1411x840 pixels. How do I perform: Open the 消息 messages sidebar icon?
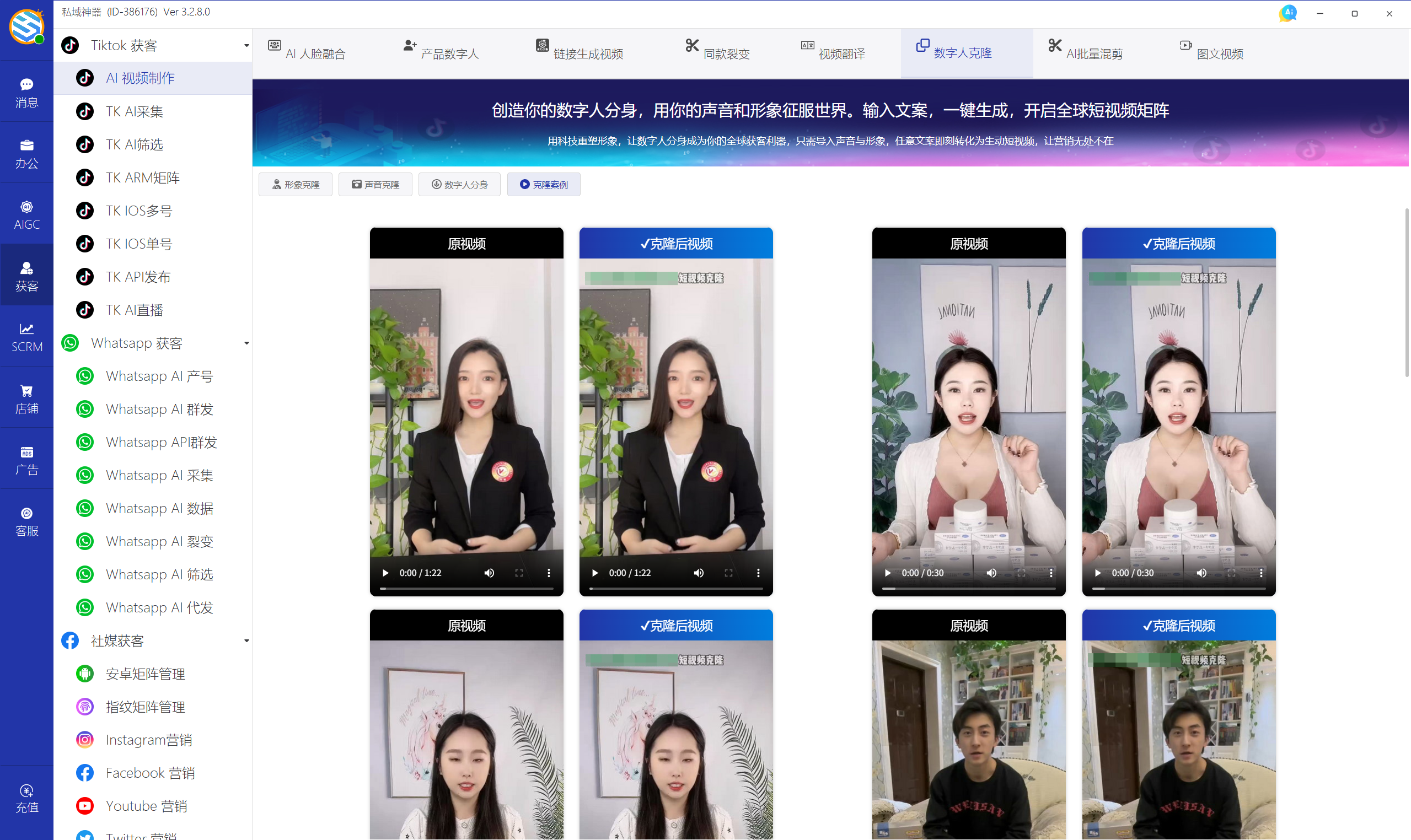coord(26,92)
